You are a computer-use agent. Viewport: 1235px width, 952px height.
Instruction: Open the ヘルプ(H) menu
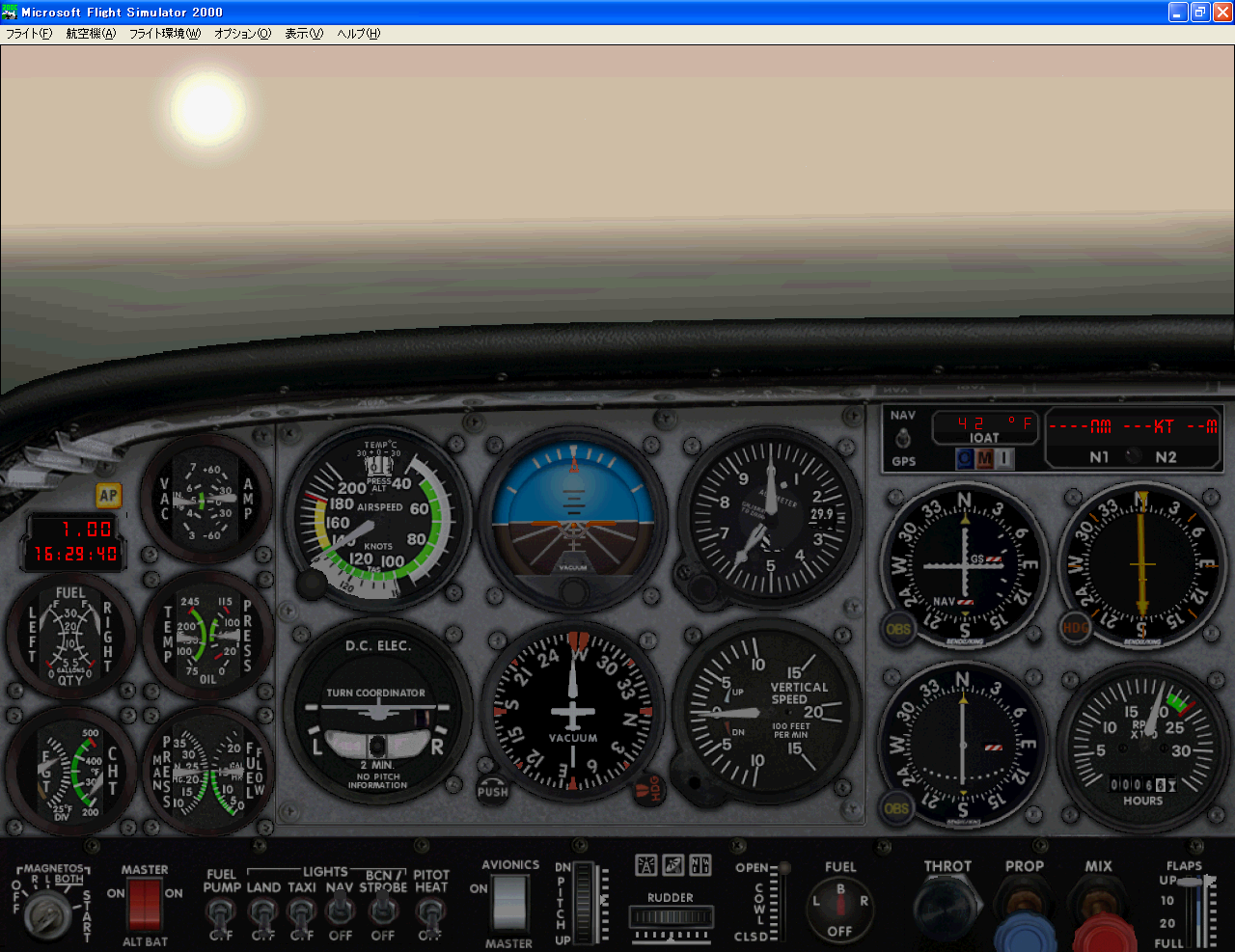point(359,34)
